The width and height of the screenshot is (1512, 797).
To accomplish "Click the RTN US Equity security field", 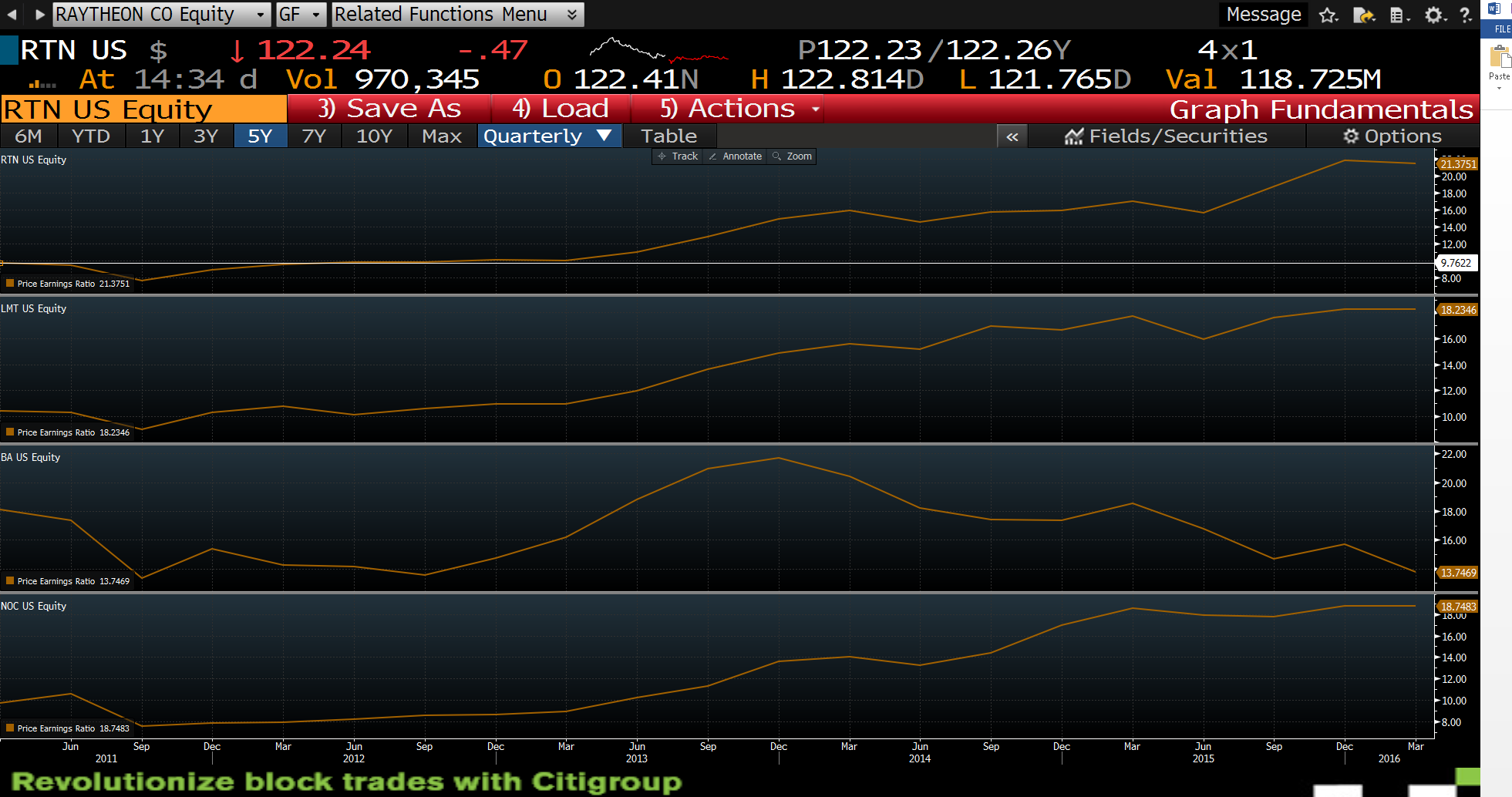I will click(x=143, y=109).
